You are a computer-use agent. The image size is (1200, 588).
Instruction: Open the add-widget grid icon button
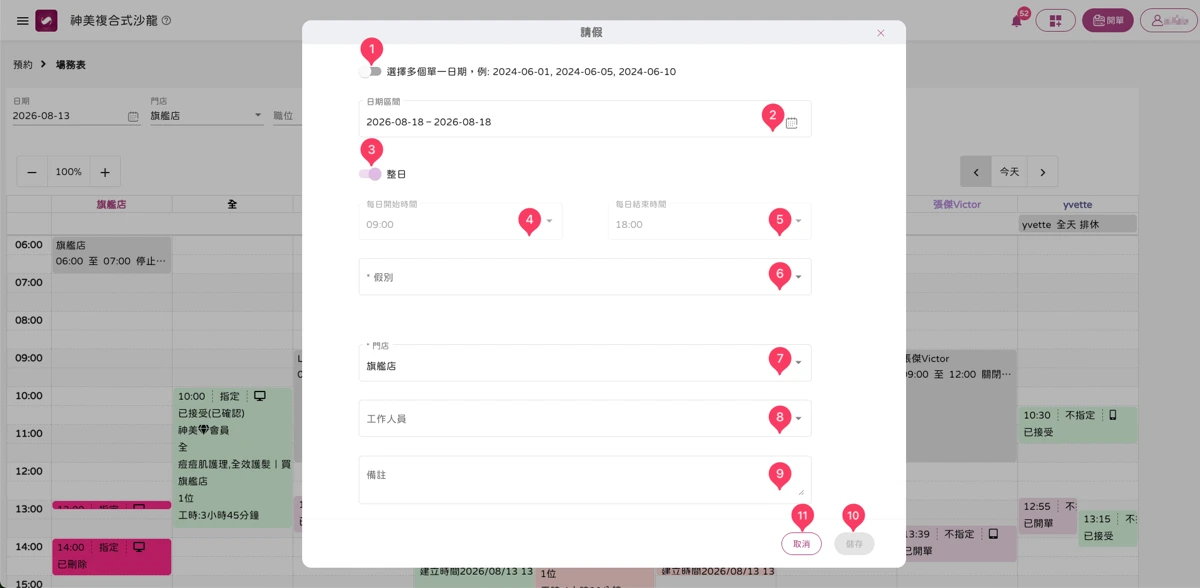click(1055, 20)
